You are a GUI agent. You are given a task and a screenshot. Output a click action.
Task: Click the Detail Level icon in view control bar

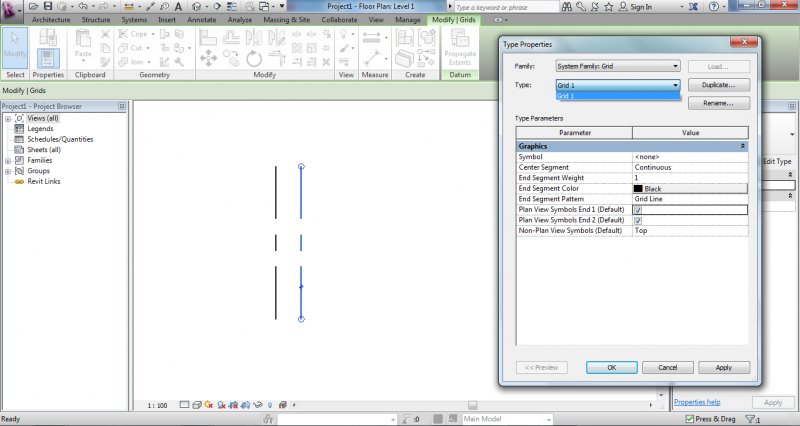point(184,405)
